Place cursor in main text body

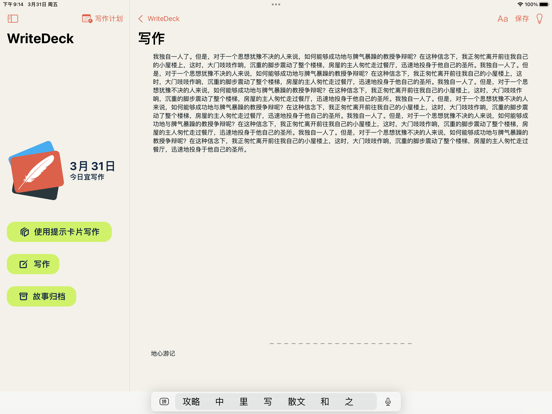[340, 103]
